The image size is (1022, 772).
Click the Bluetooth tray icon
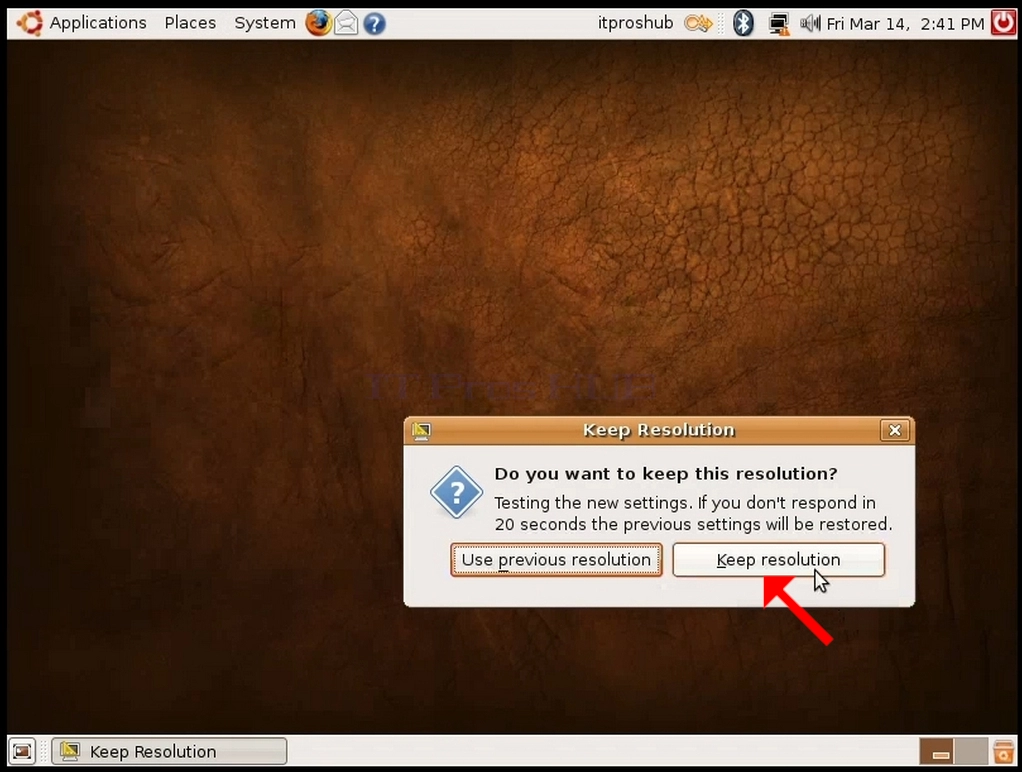tap(743, 23)
